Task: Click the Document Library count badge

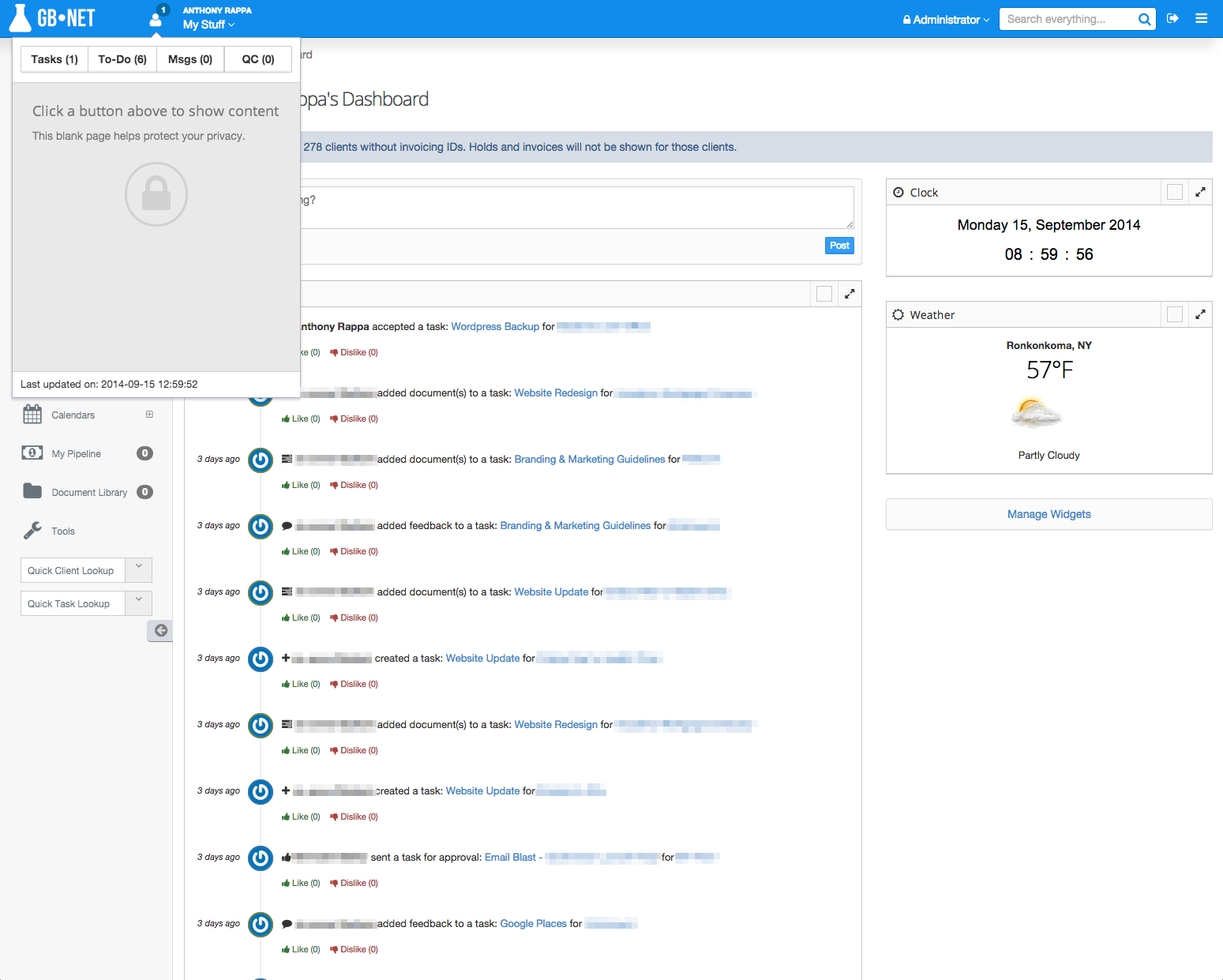Action: click(x=144, y=491)
